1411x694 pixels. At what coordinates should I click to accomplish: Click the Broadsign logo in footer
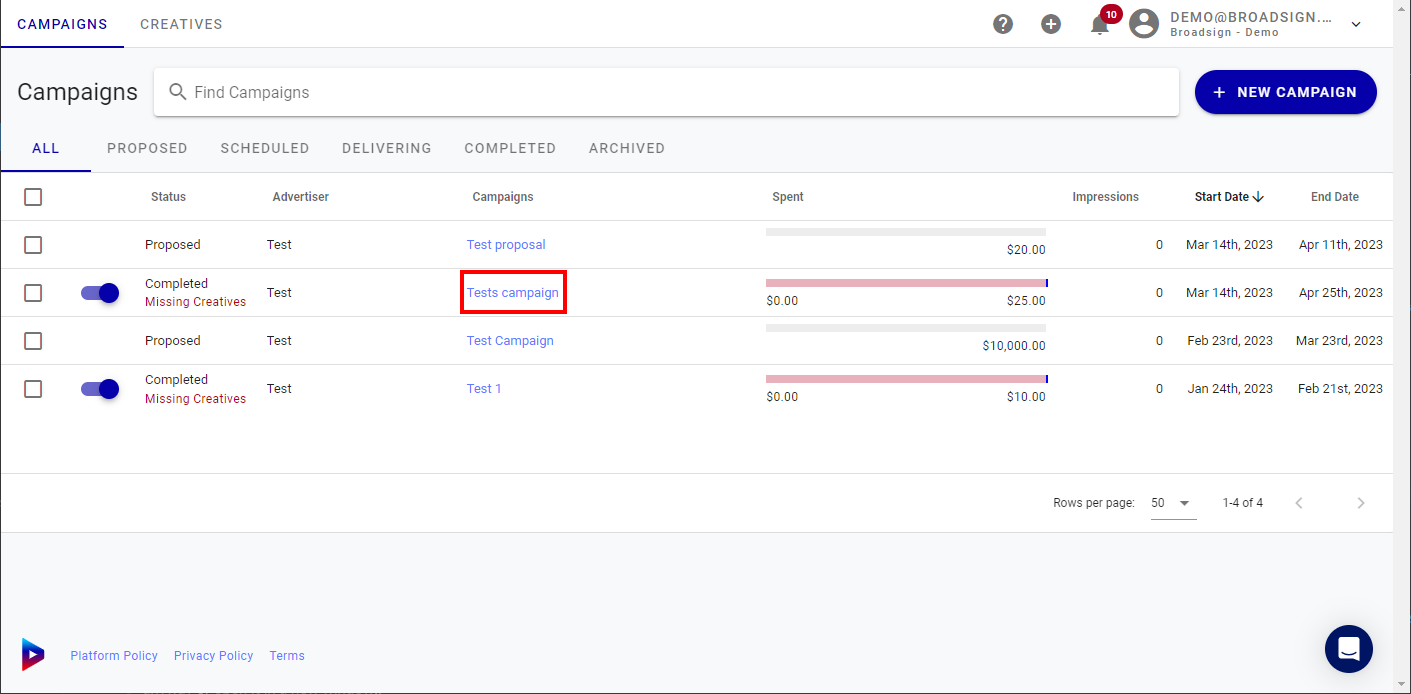33,654
